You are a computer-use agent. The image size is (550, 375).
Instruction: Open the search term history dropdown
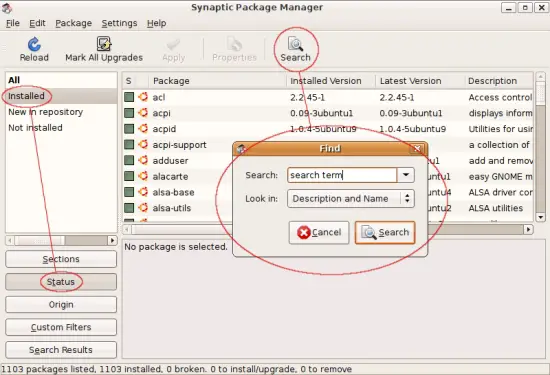[x=406, y=175]
